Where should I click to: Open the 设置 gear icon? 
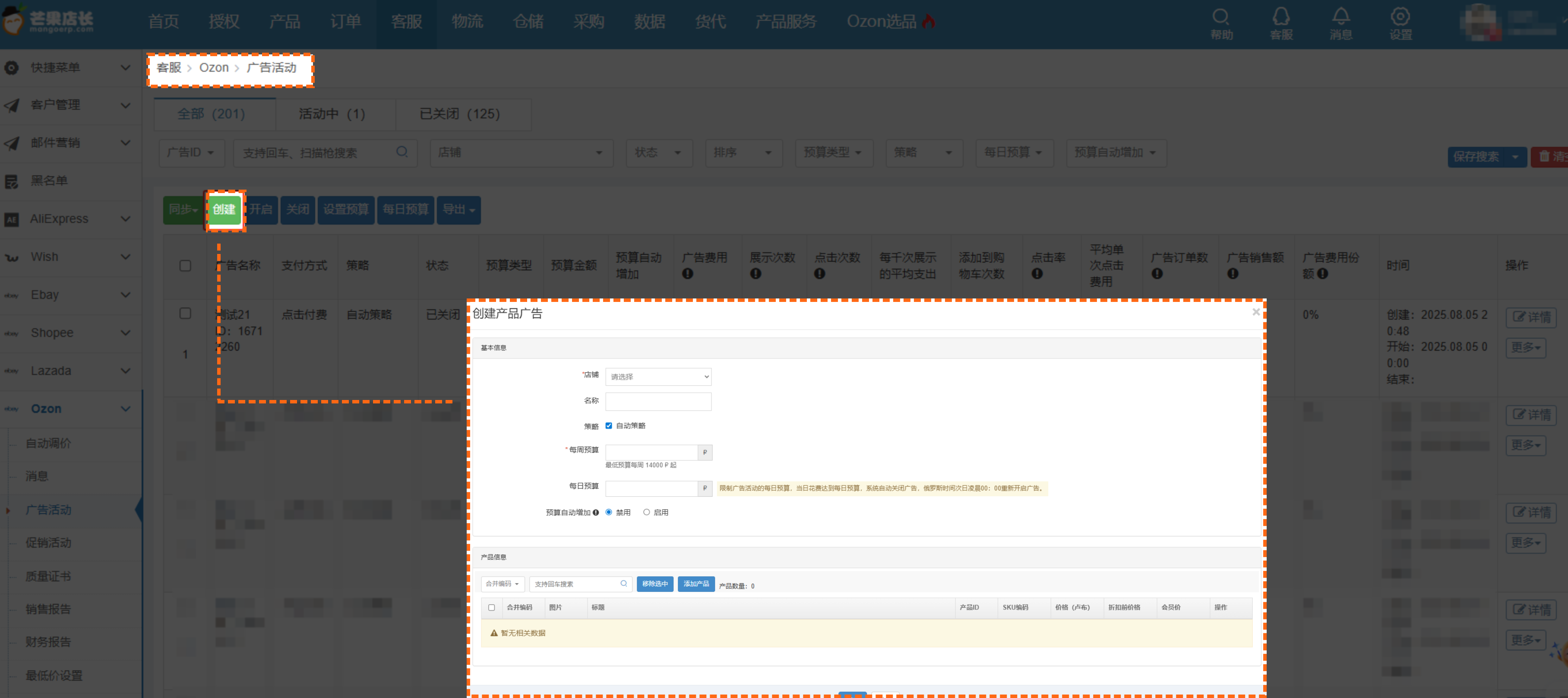coord(1400,16)
